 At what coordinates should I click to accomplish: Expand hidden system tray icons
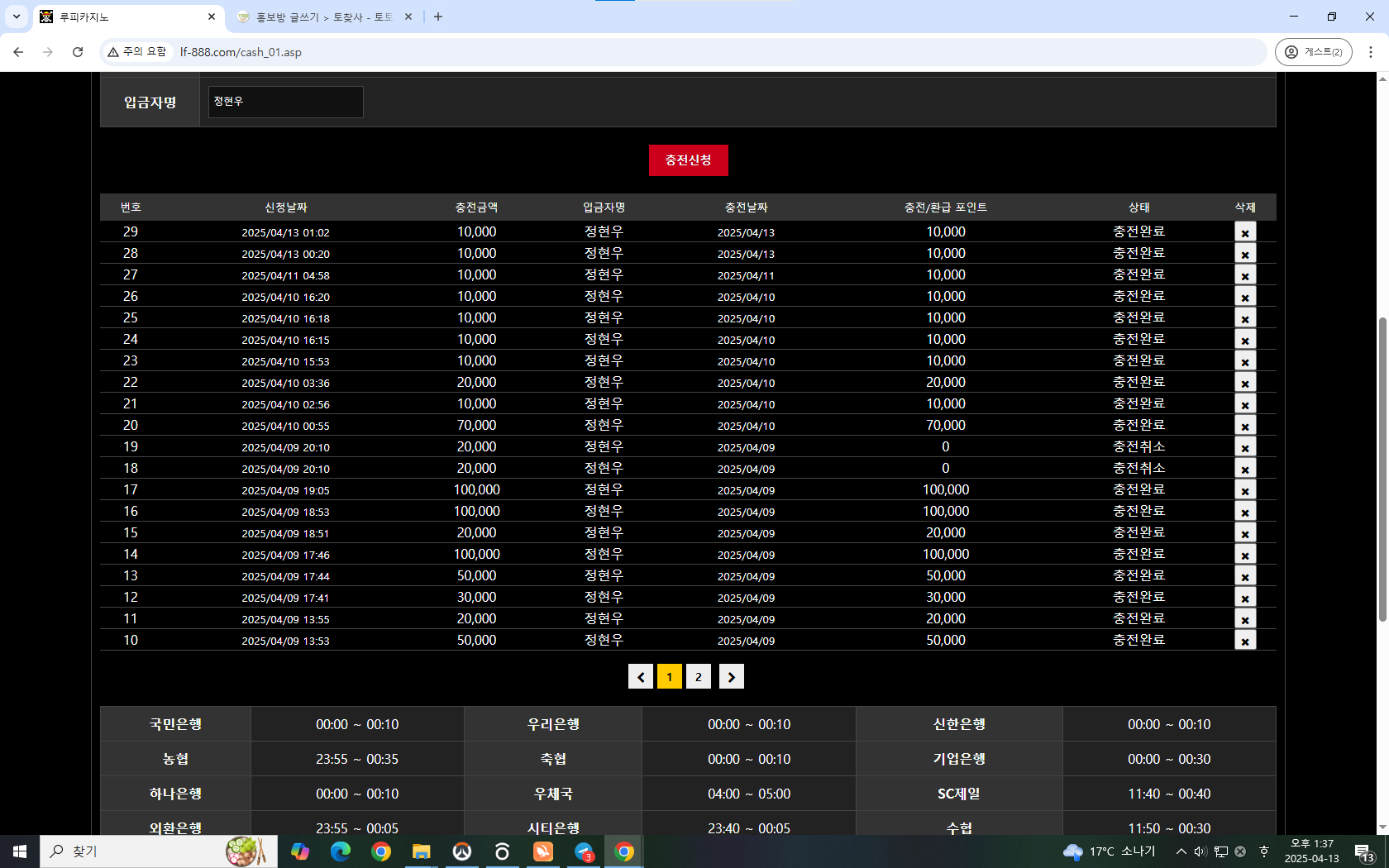[x=1181, y=851]
